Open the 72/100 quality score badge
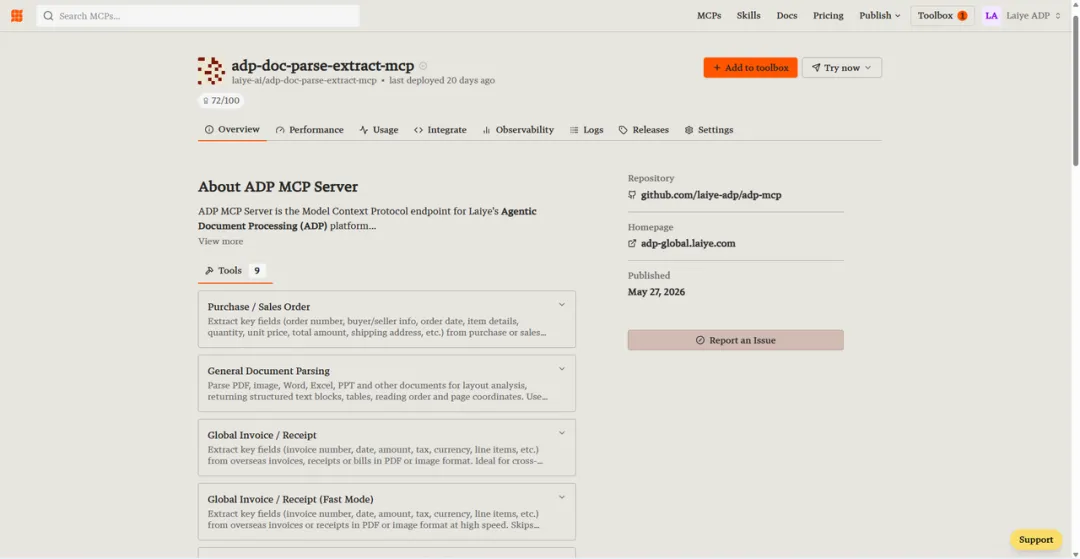The width and height of the screenshot is (1080, 559). [221, 101]
